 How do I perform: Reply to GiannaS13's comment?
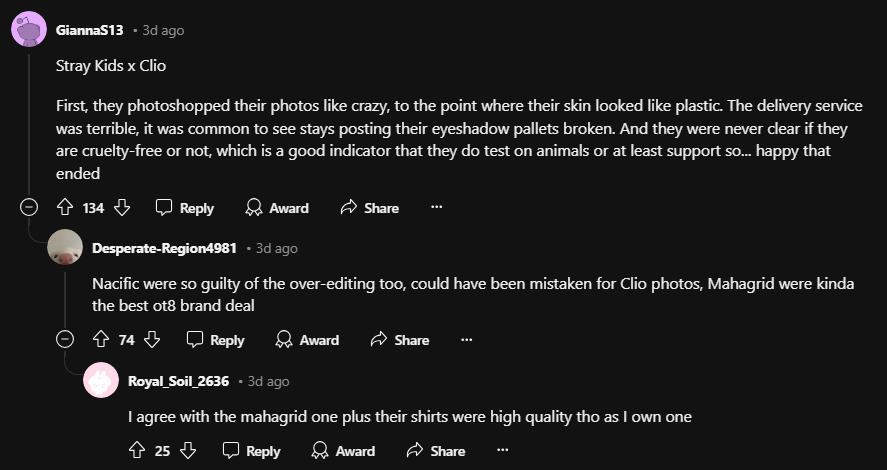(x=185, y=208)
